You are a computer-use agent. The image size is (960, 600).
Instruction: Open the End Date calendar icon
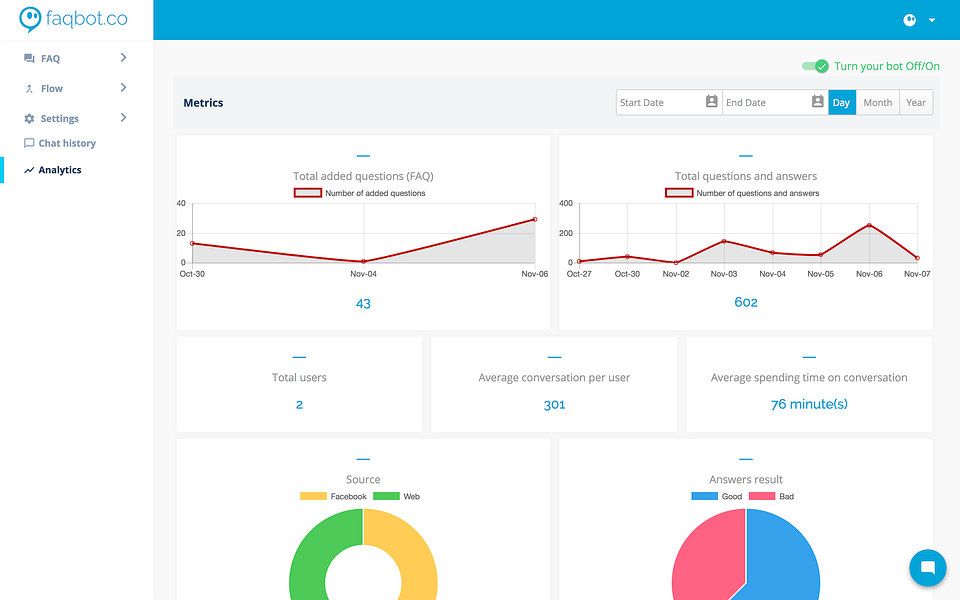pos(817,102)
